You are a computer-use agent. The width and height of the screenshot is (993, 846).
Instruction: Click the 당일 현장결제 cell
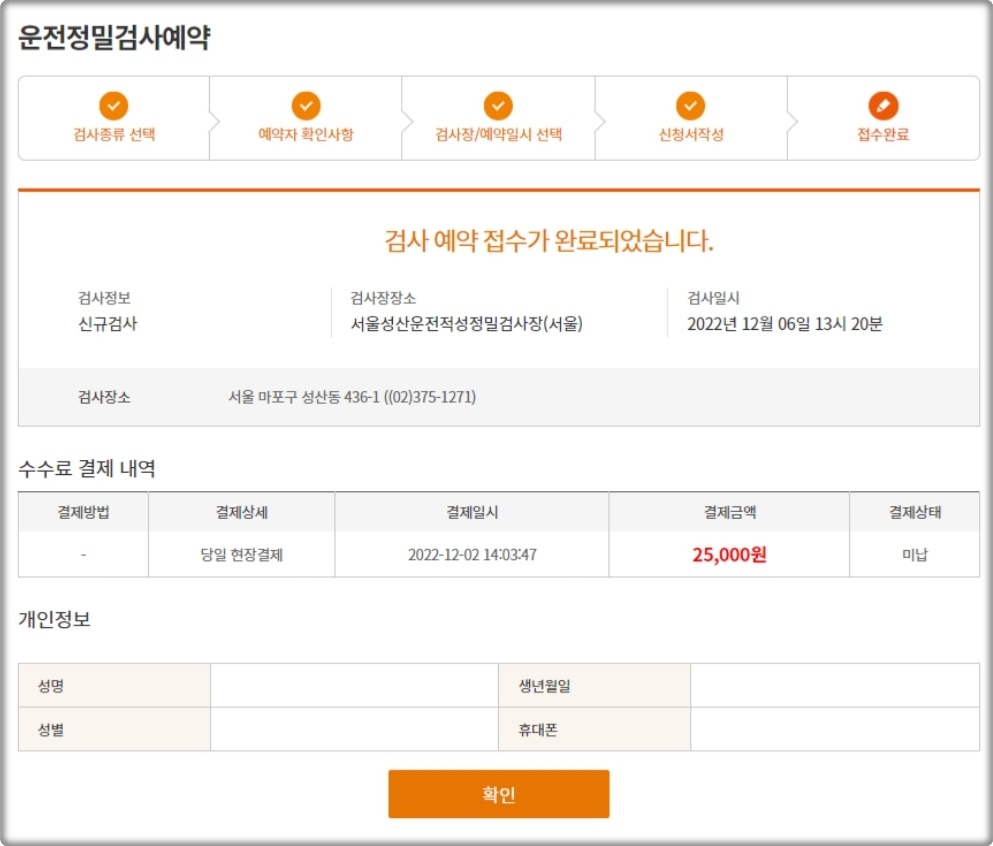coord(242,555)
